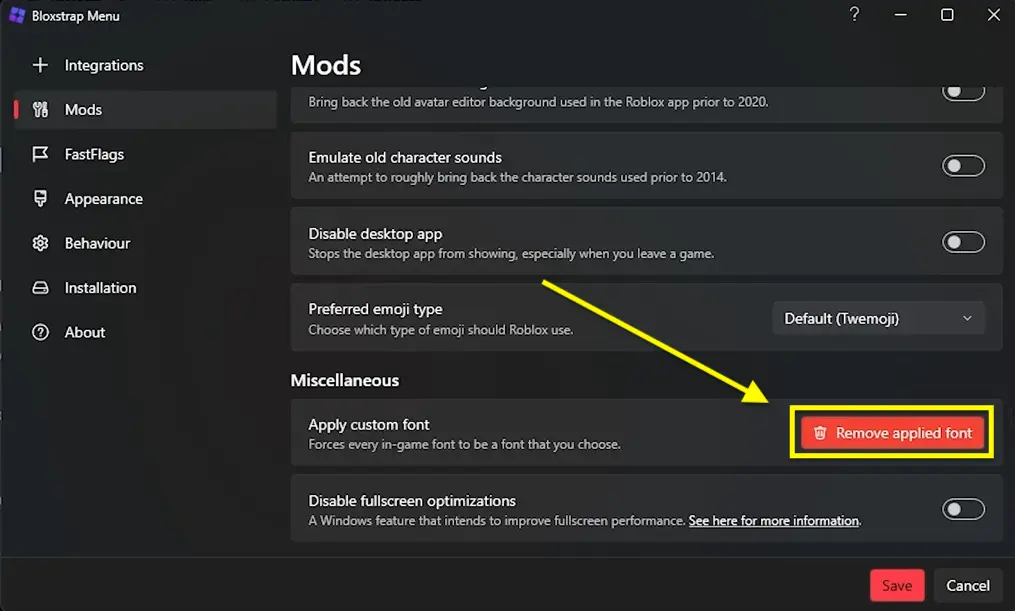
Task: Select the Mods page label
Action: click(84, 110)
